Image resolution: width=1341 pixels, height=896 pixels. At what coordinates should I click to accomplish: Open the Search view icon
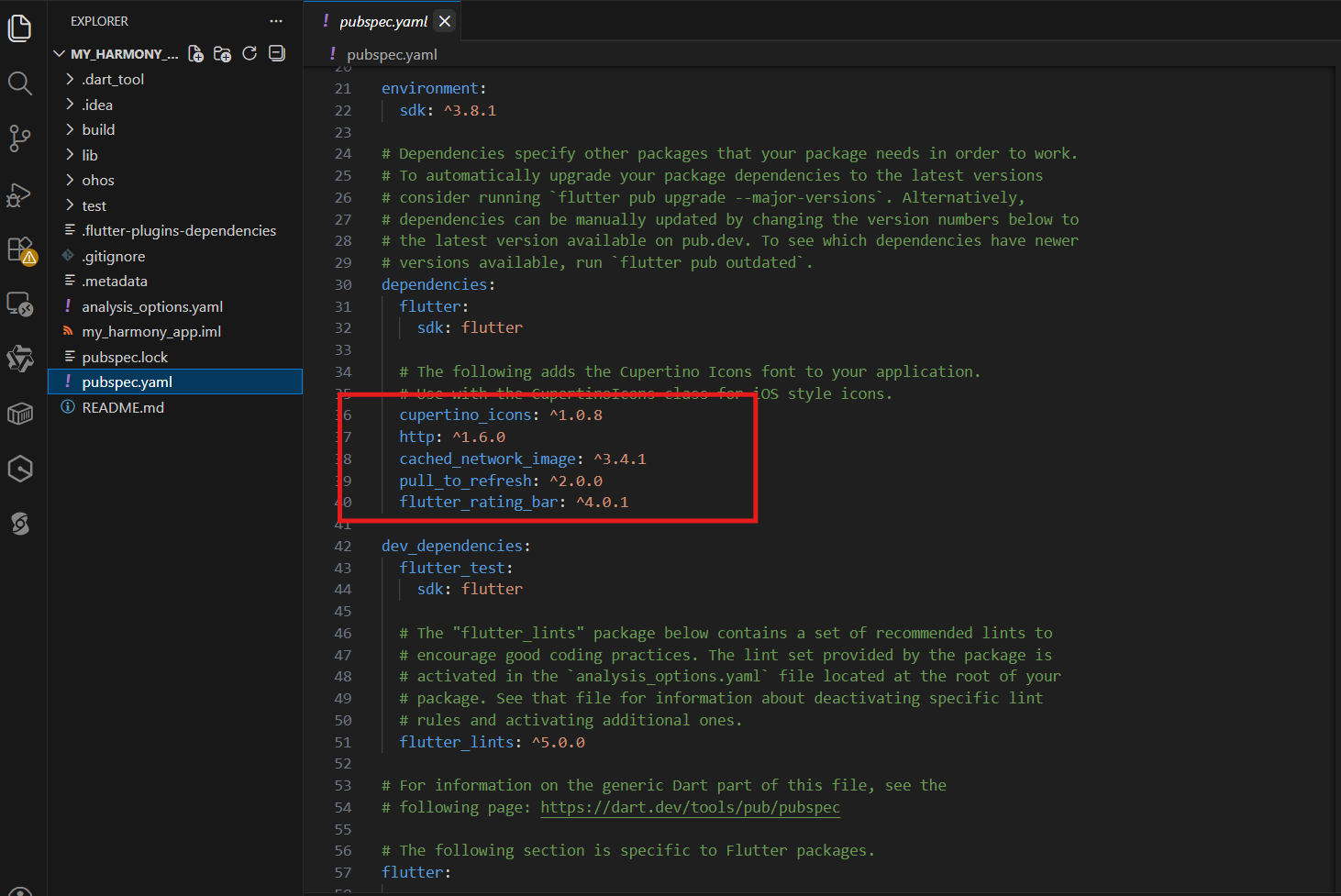(x=20, y=83)
